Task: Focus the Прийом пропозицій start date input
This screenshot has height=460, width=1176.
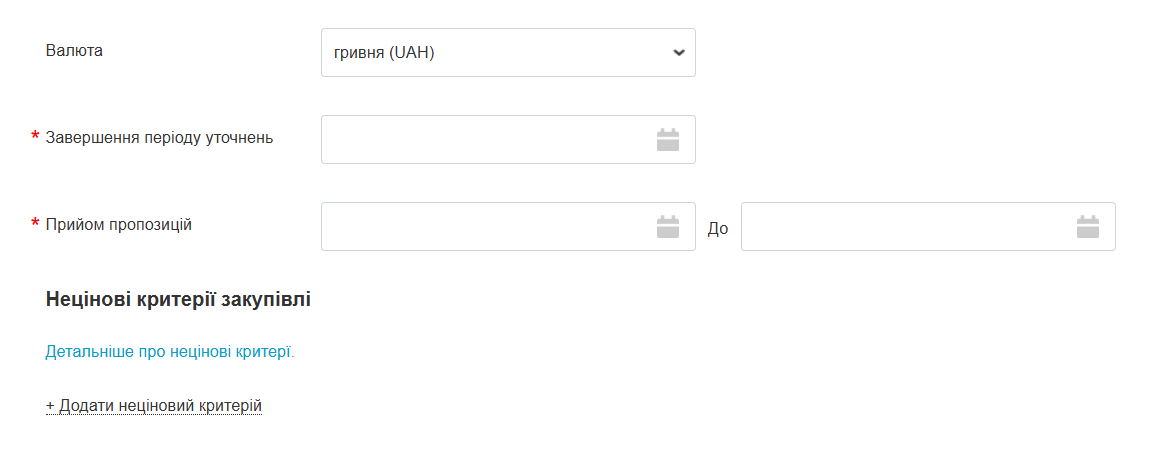Action: click(x=485, y=227)
